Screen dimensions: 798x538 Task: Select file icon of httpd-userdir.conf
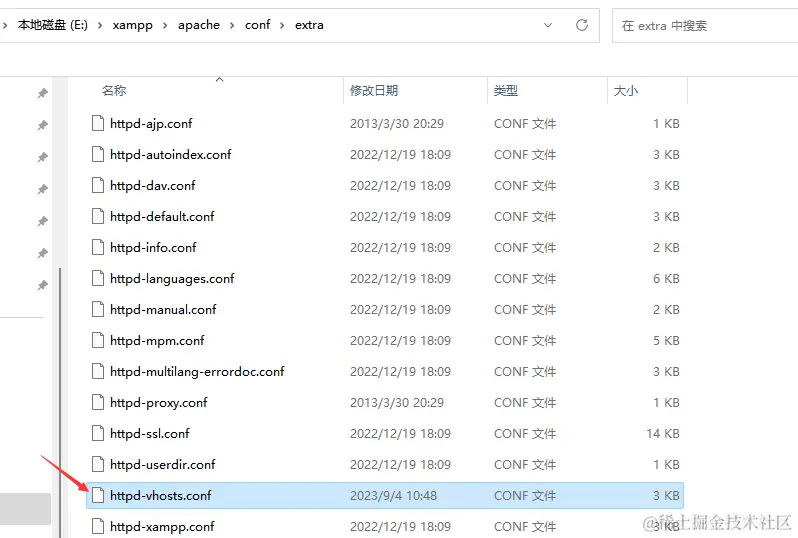tap(98, 464)
